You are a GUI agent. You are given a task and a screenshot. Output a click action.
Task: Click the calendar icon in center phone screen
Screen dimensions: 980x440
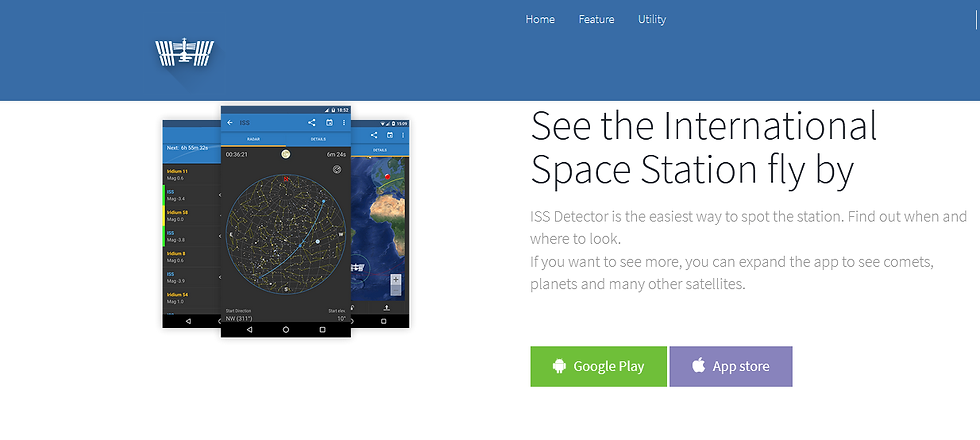click(x=329, y=122)
